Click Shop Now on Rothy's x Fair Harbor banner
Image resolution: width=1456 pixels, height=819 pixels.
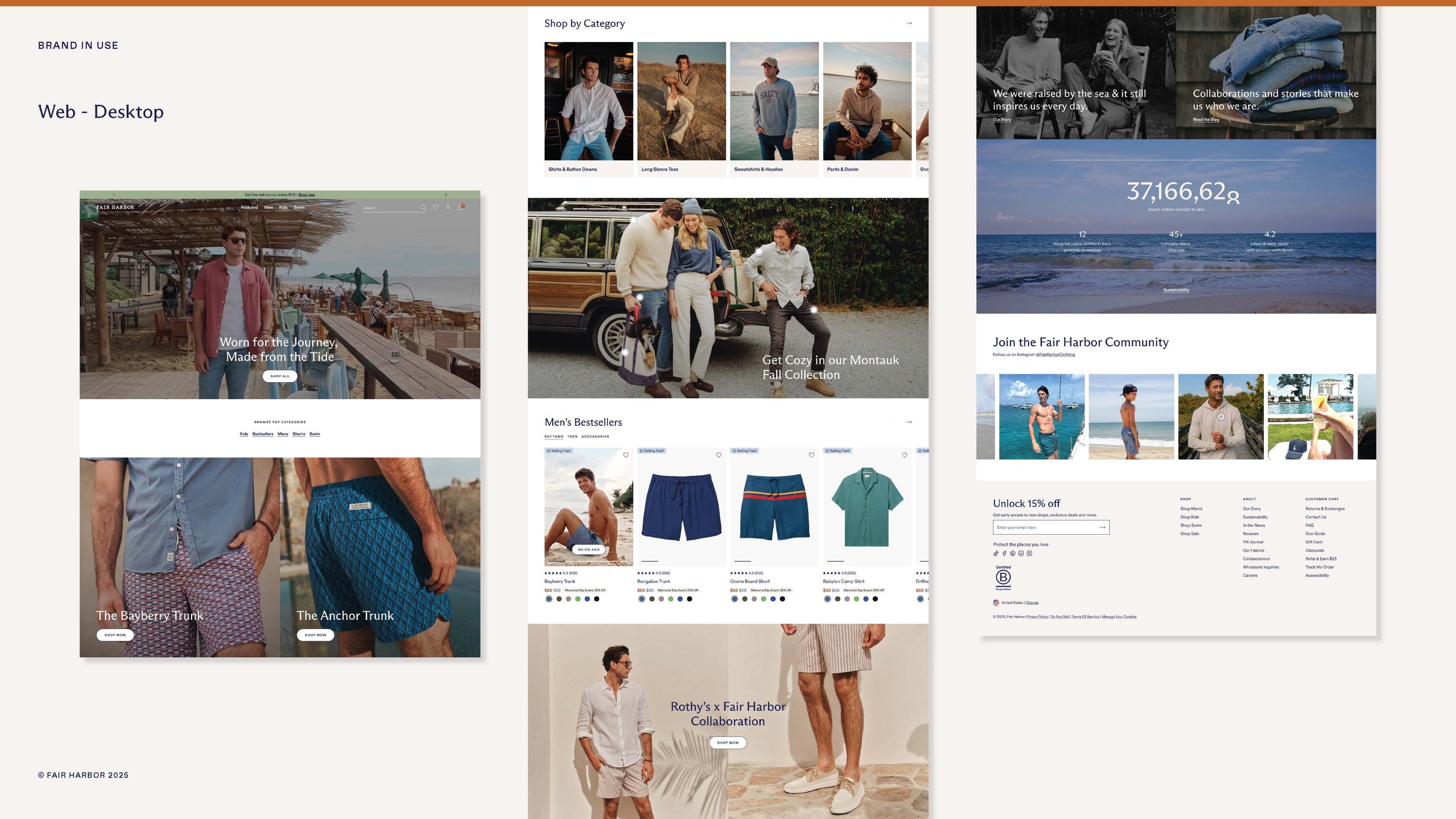(728, 743)
